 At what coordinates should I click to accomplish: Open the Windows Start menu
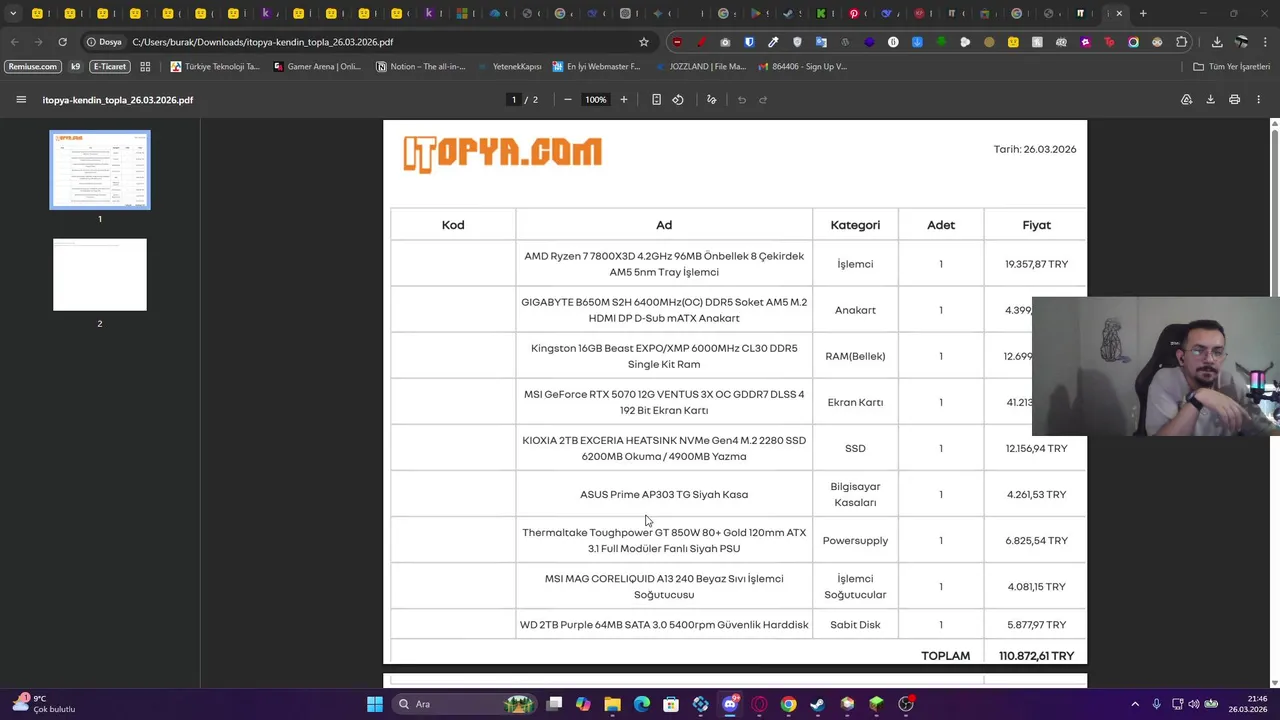pyautogui.click(x=375, y=704)
